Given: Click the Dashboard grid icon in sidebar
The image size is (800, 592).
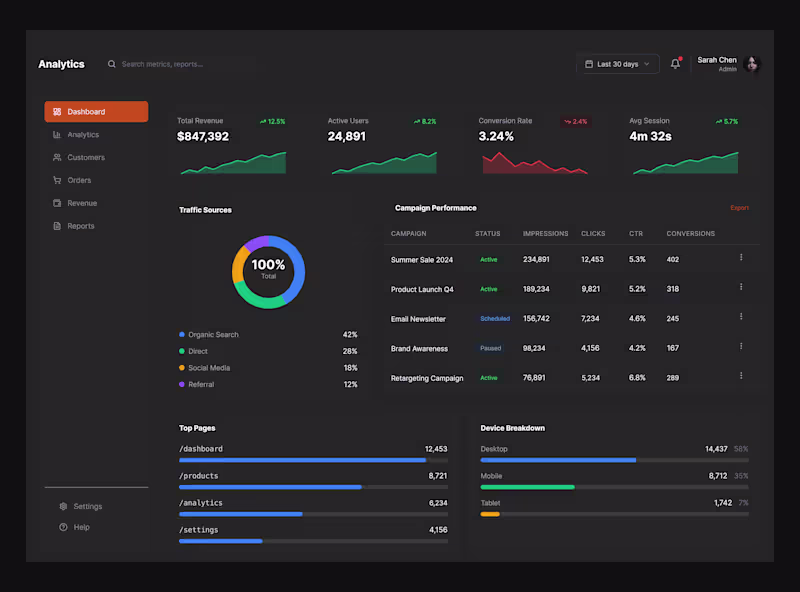Looking at the screenshot, I should [57, 112].
